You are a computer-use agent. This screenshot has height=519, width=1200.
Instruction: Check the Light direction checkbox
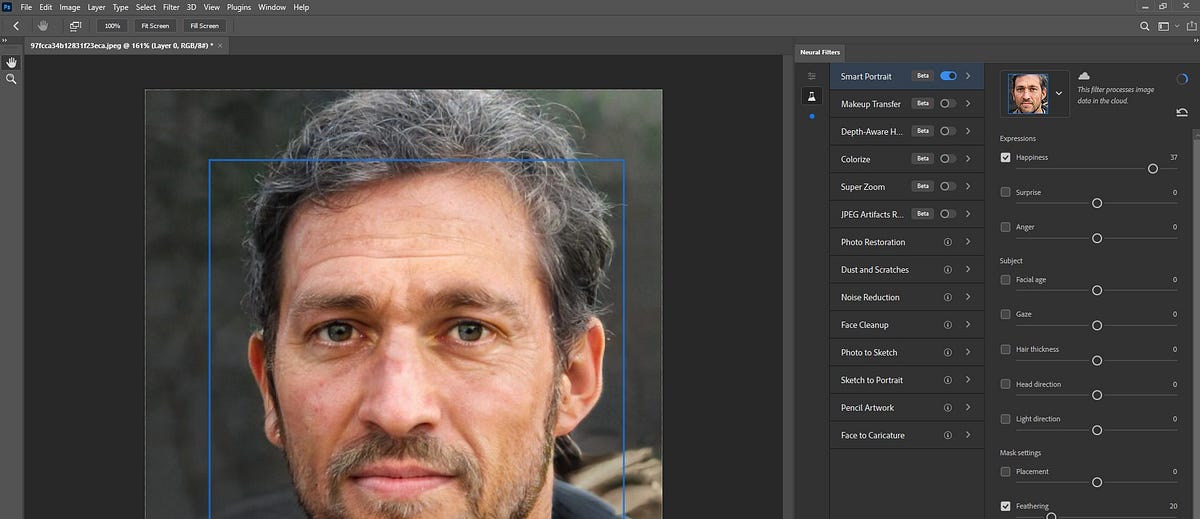[x=1005, y=419]
